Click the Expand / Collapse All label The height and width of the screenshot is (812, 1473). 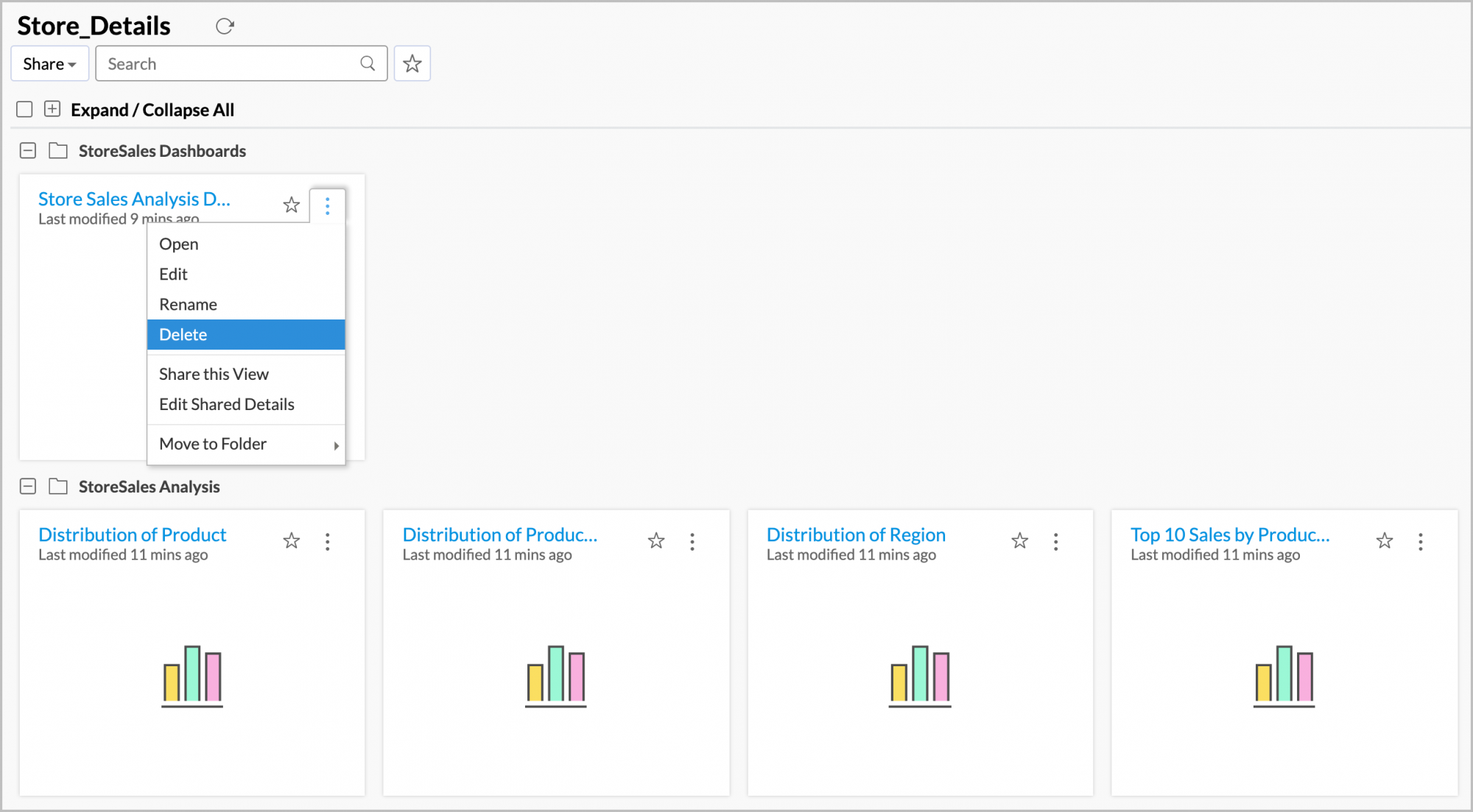pos(152,110)
